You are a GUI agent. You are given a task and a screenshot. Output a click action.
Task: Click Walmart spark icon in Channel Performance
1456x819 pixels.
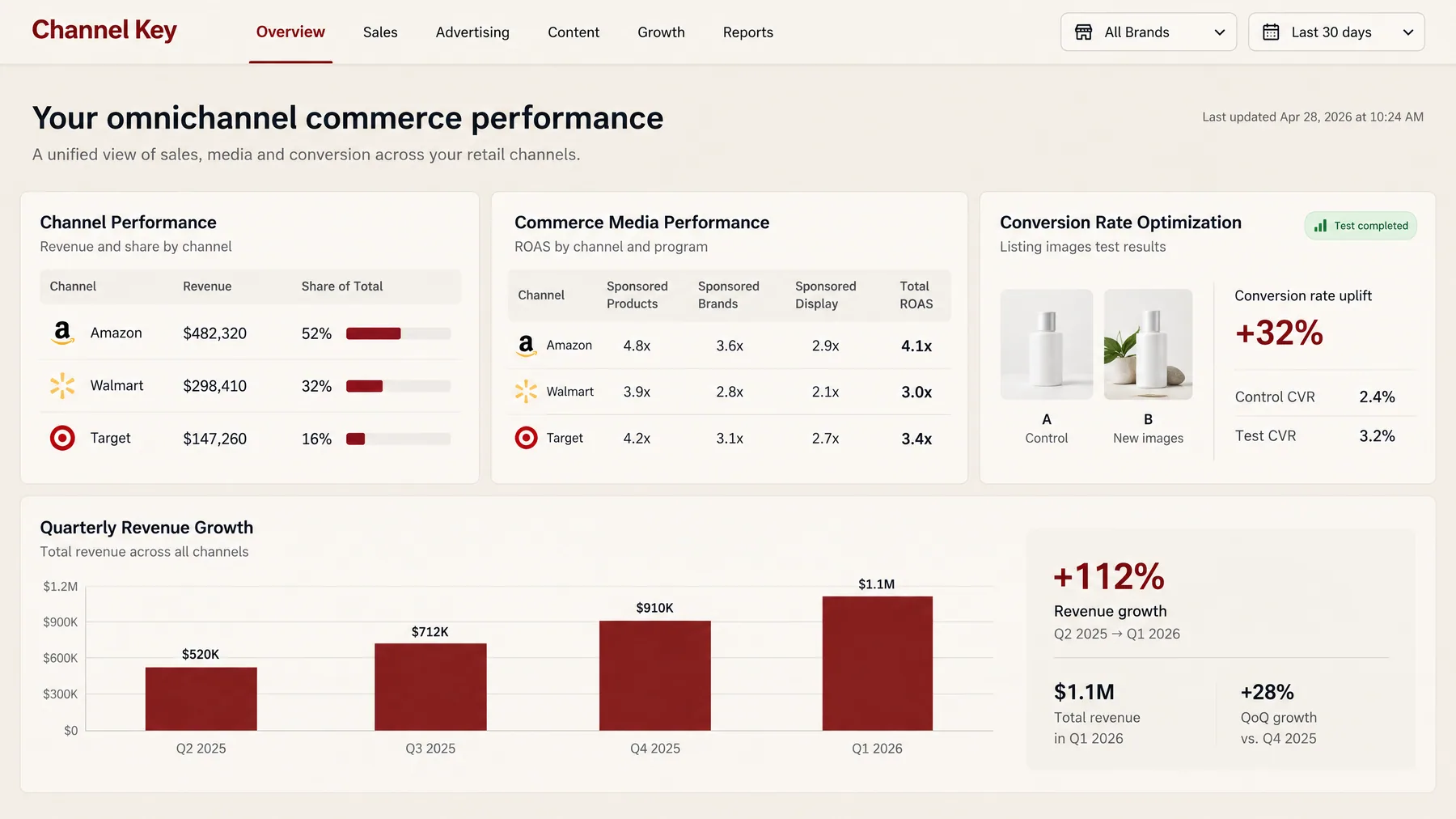pos(62,386)
